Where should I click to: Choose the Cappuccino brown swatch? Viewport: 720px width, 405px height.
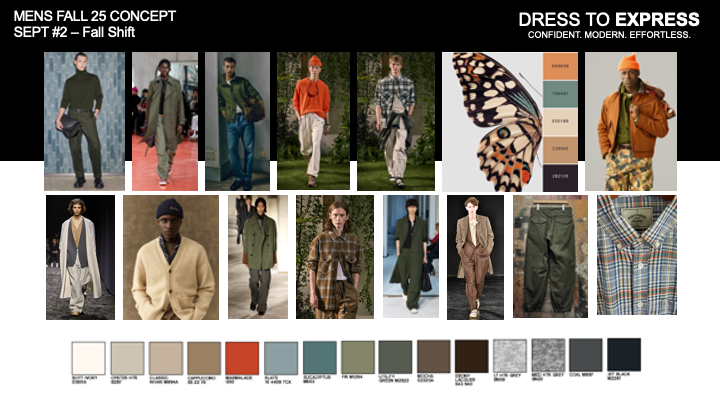204,358
